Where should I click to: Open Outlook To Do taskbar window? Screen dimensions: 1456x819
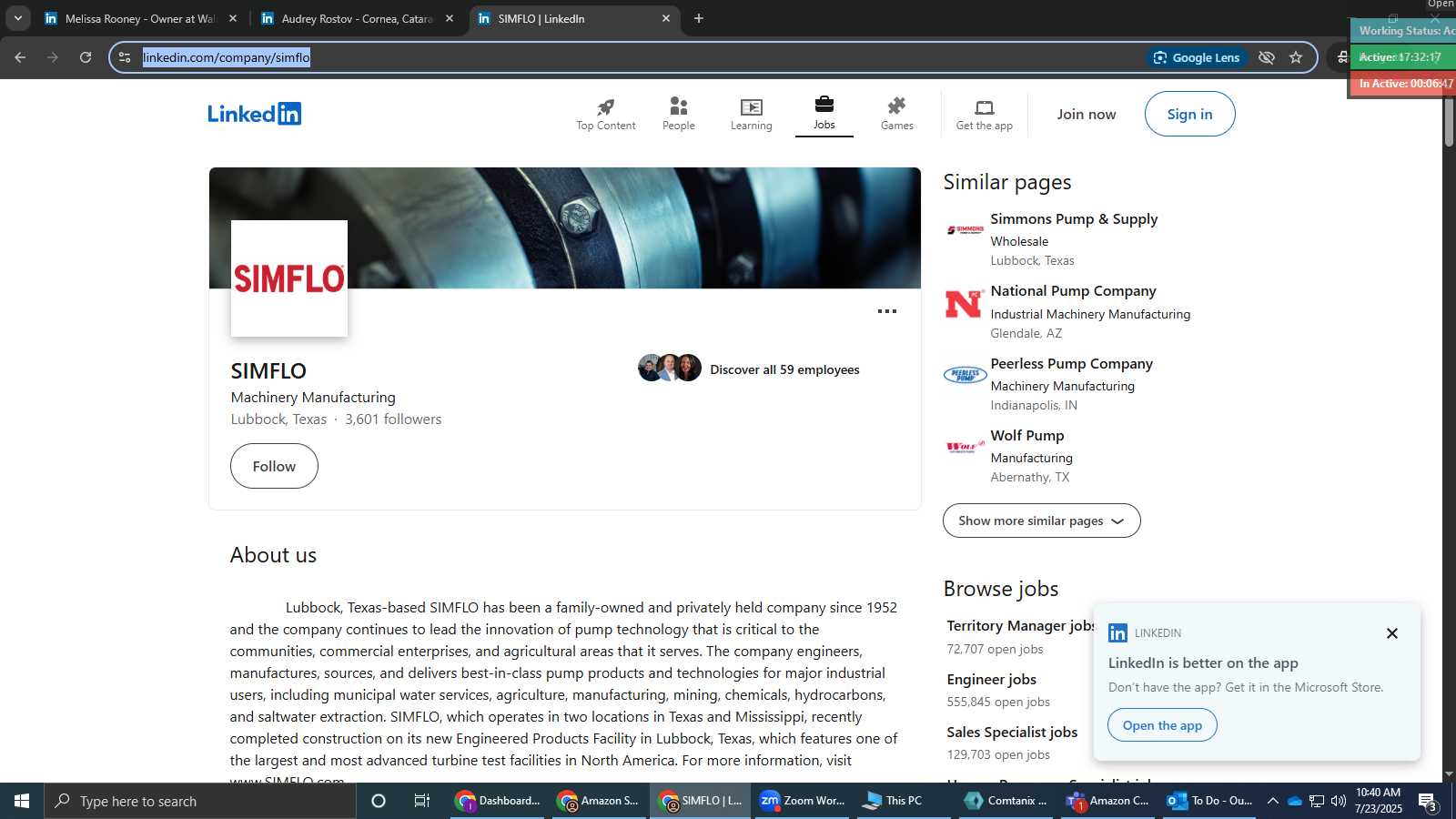(1209, 801)
